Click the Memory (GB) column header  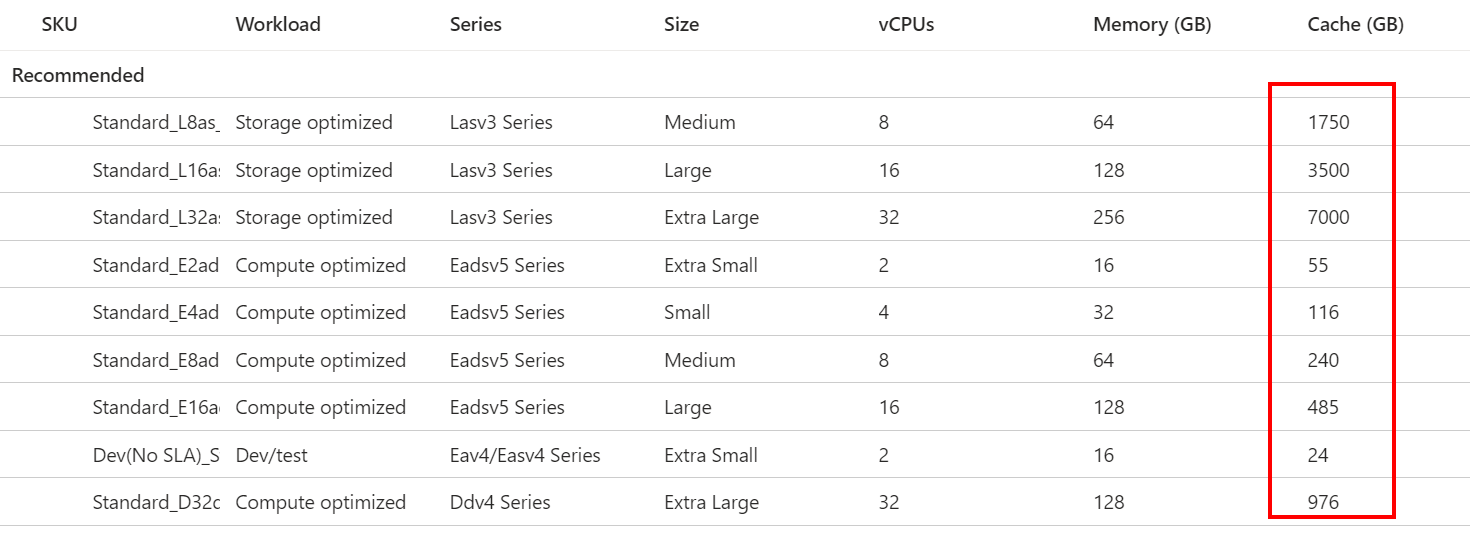tap(1152, 25)
